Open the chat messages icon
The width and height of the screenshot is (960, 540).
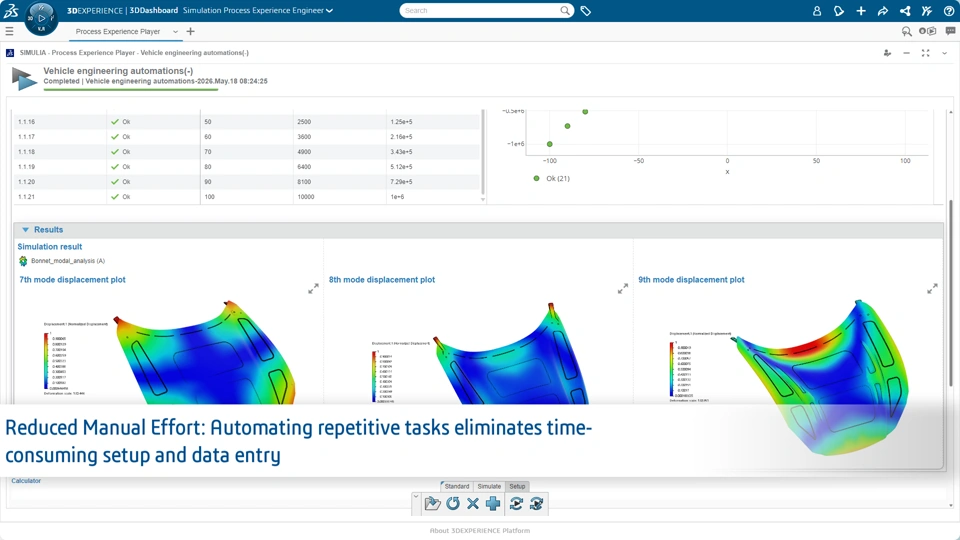point(950,31)
